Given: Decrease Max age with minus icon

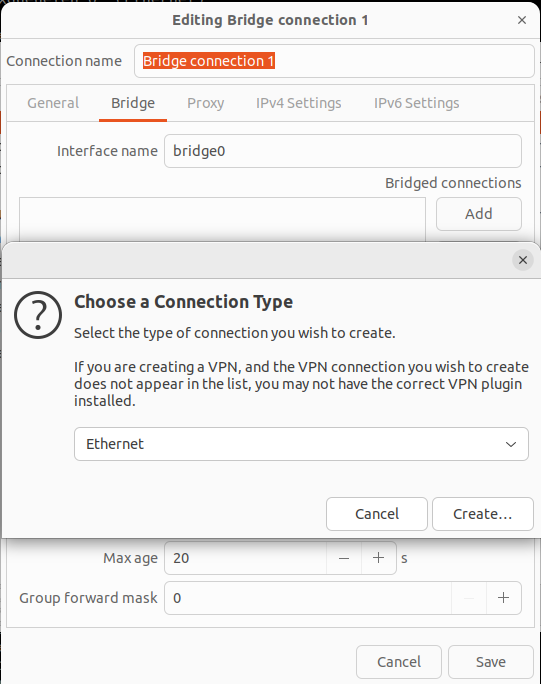Looking at the screenshot, I should (x=344, y=557).
